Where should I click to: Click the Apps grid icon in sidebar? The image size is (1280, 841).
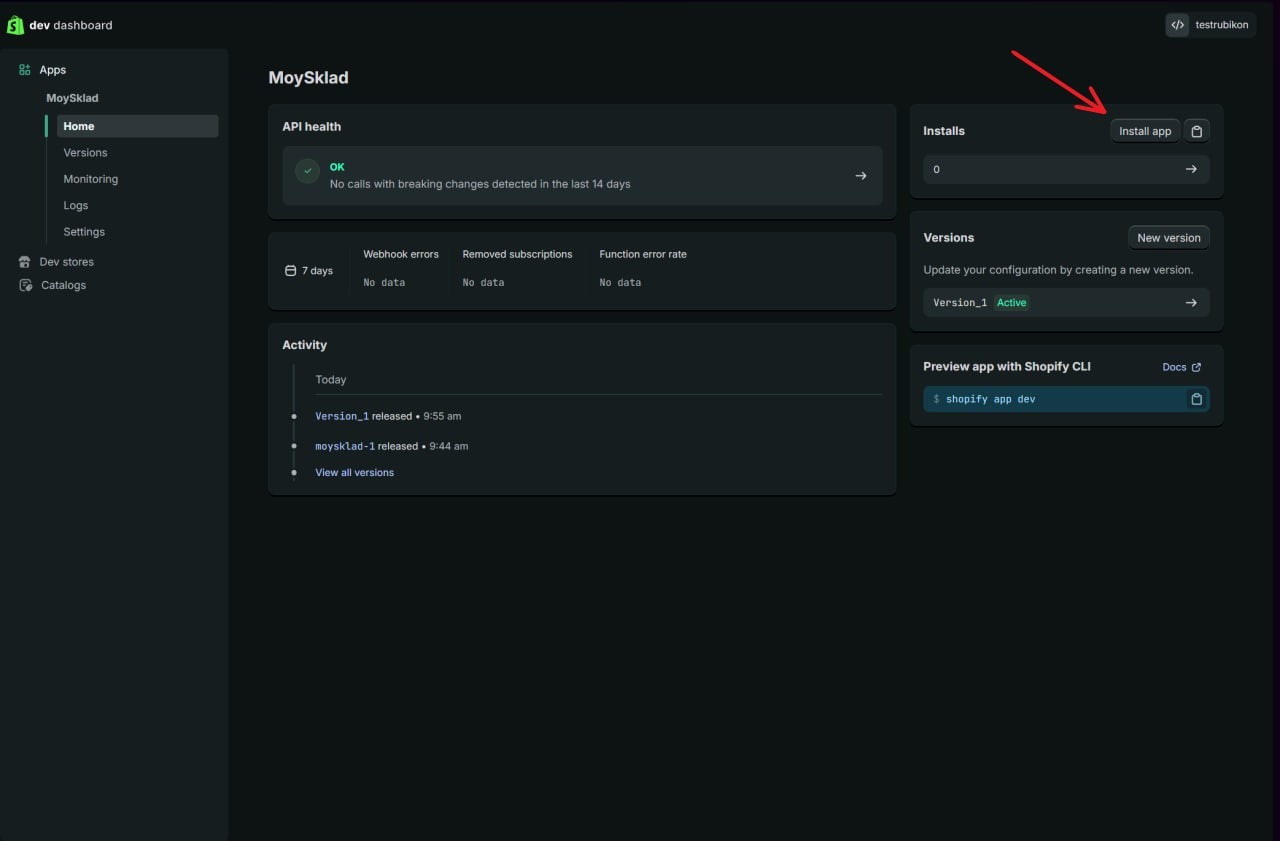tap(25, 70)
